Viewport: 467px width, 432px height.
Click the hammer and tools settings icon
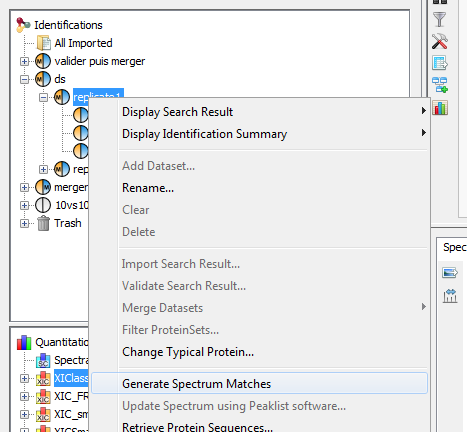pos(440,41)
